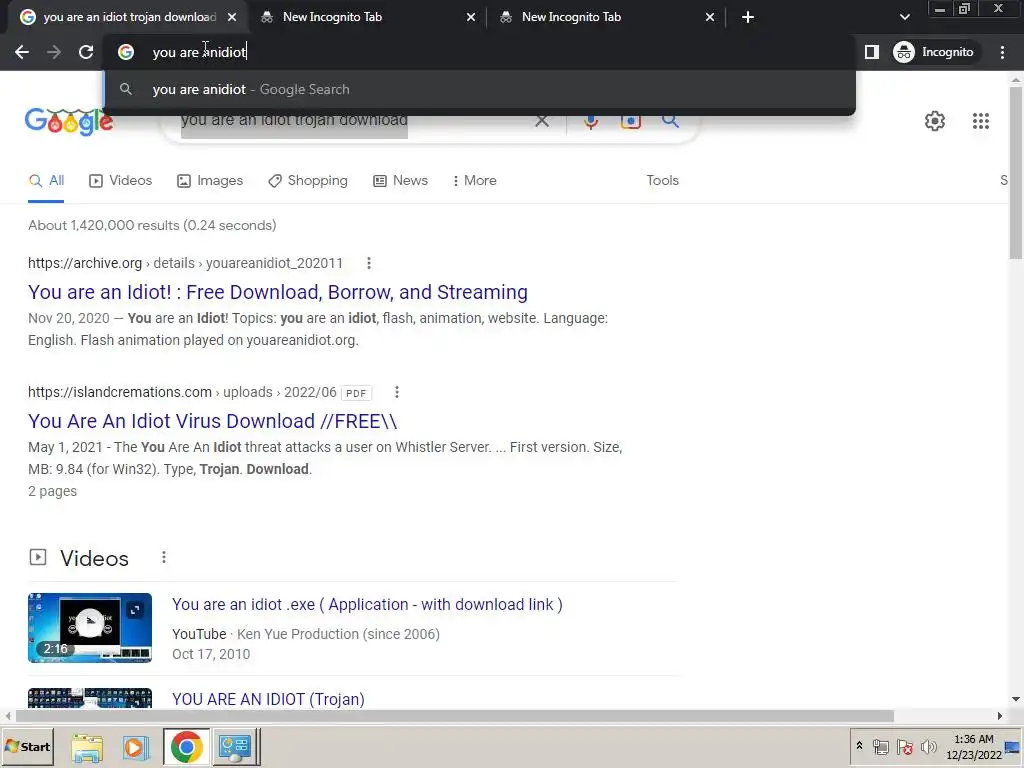Open Chrome's three-dot menu
Viewport: 1024px width, 768px height.
1002,52
